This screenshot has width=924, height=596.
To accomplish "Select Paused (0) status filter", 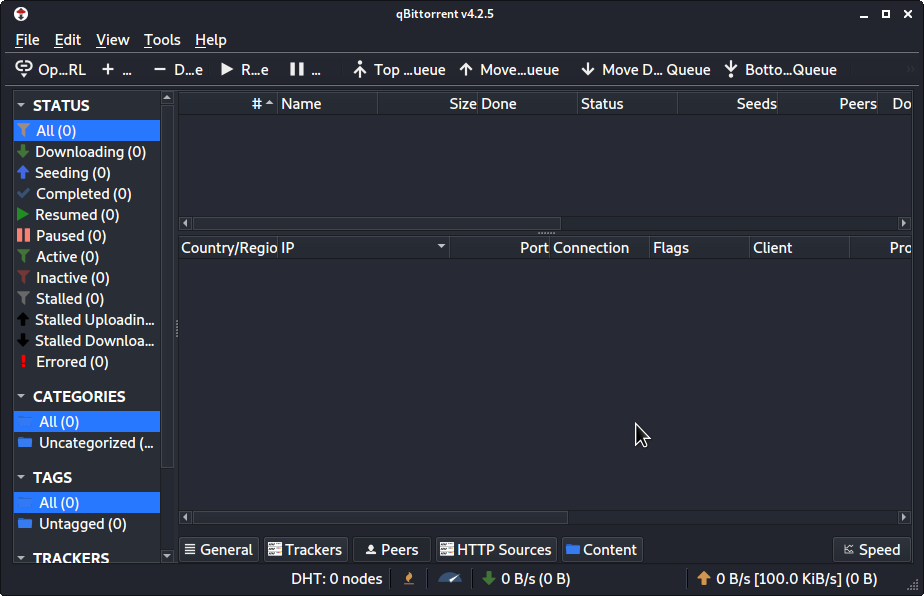I will 87,236.
